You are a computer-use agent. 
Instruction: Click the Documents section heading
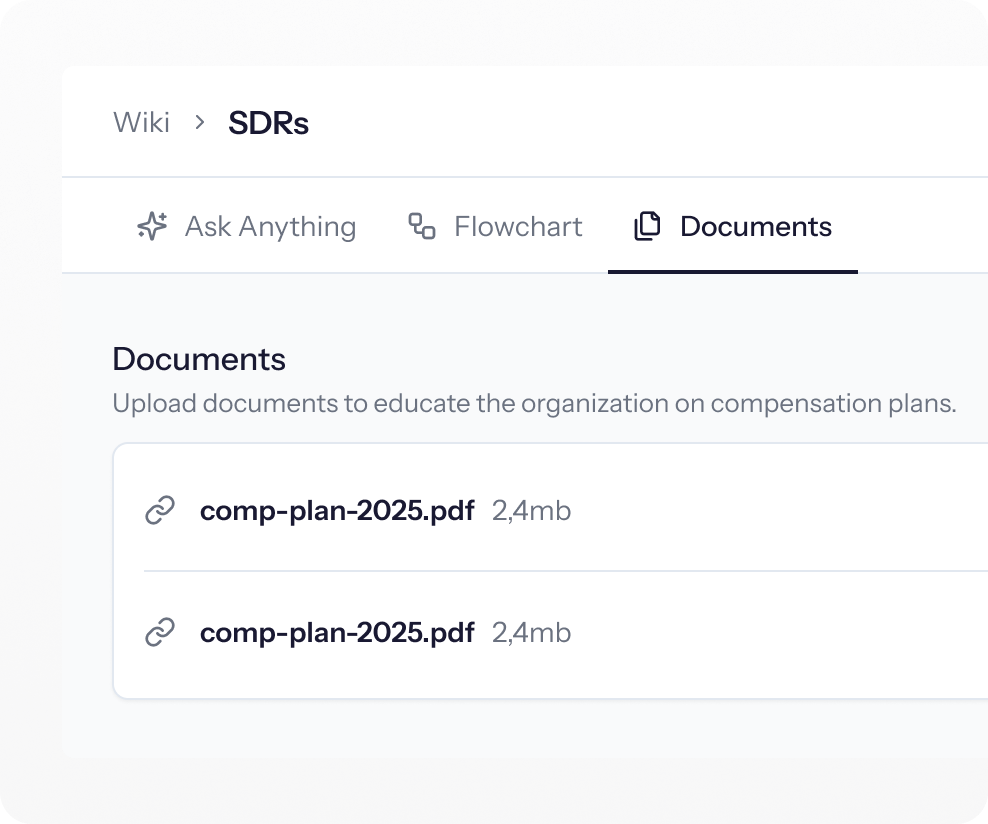(x=199, y=359)
